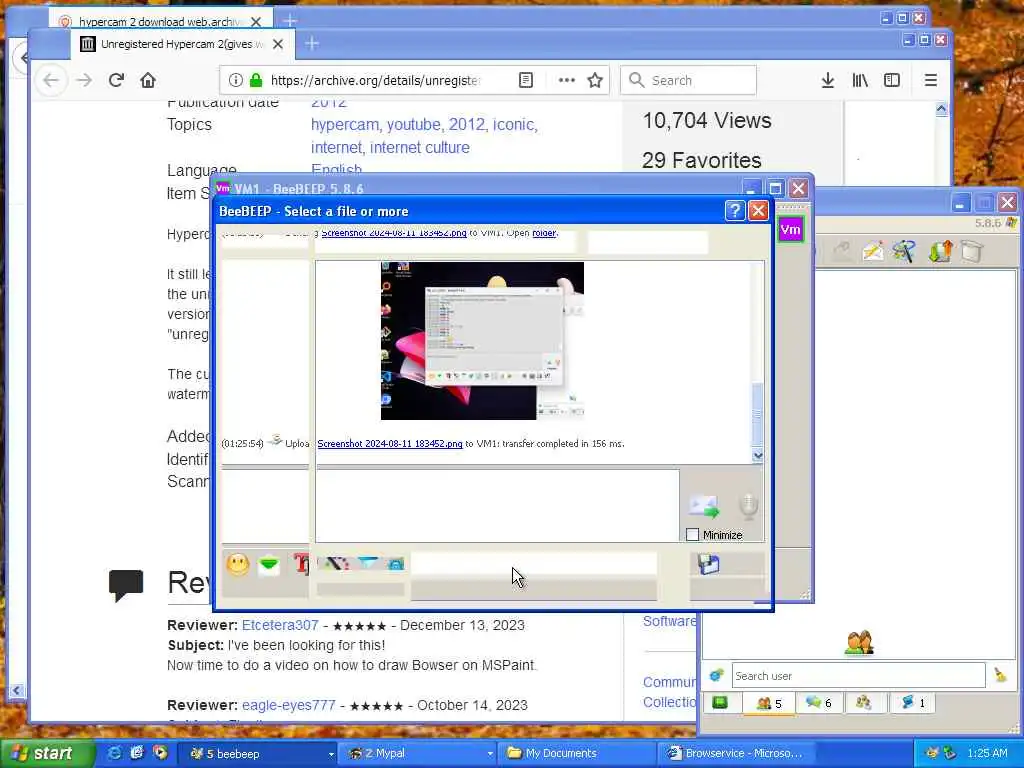
Task: Open reviewer eagle-eyes777 profile link
Action: (289, 705)
